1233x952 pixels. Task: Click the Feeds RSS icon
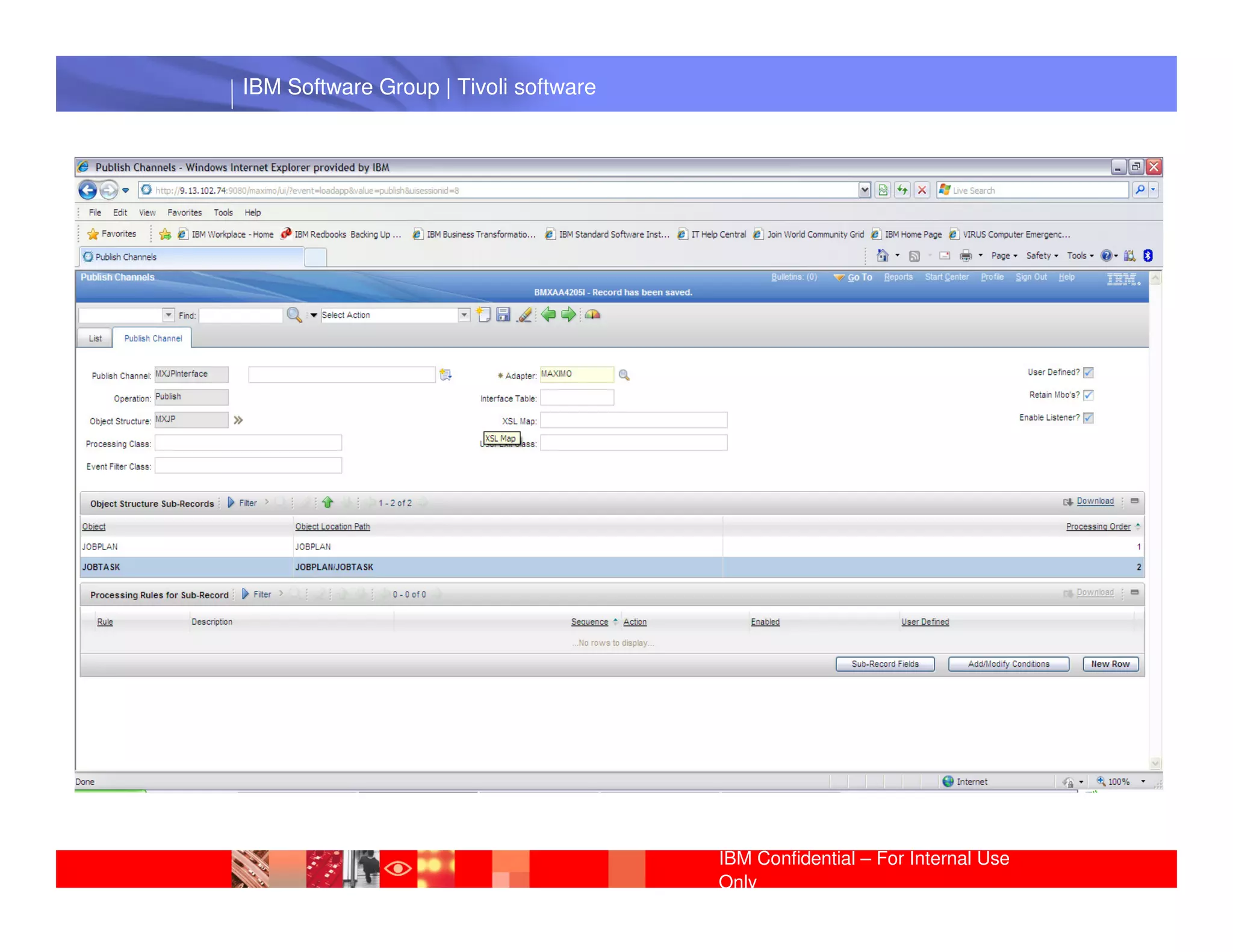click(915, 256)
